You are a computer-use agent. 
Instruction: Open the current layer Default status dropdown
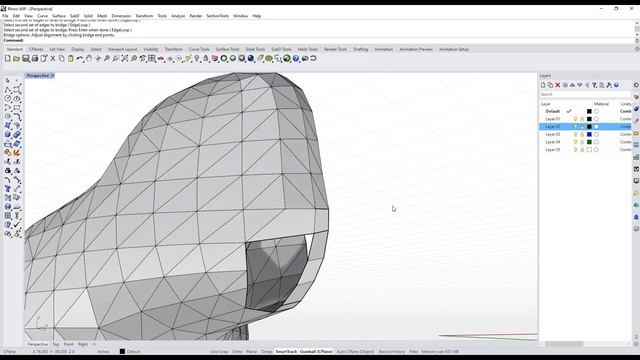point(130,351)
